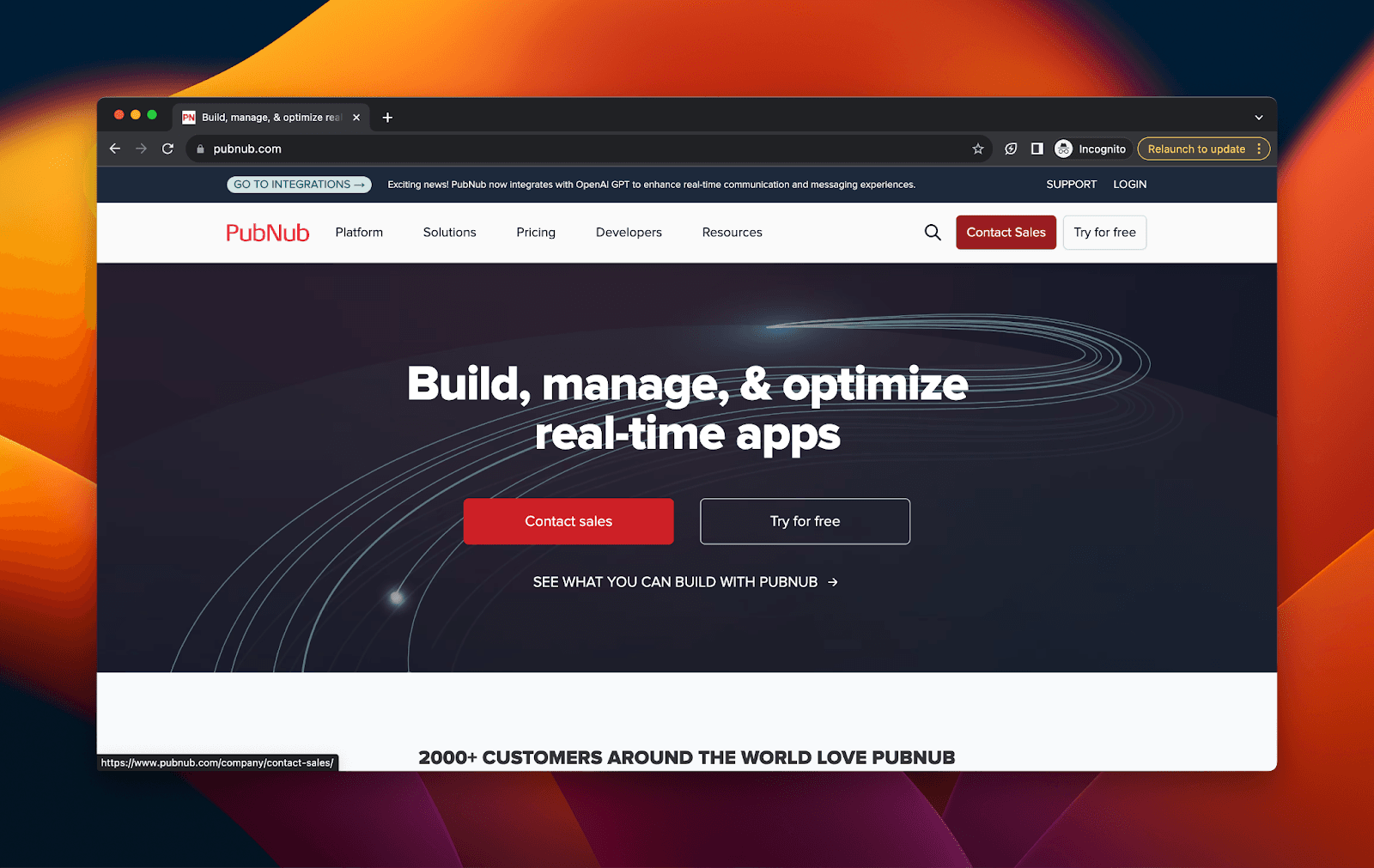Open the LOGIN link

[x=1129, y=185]
